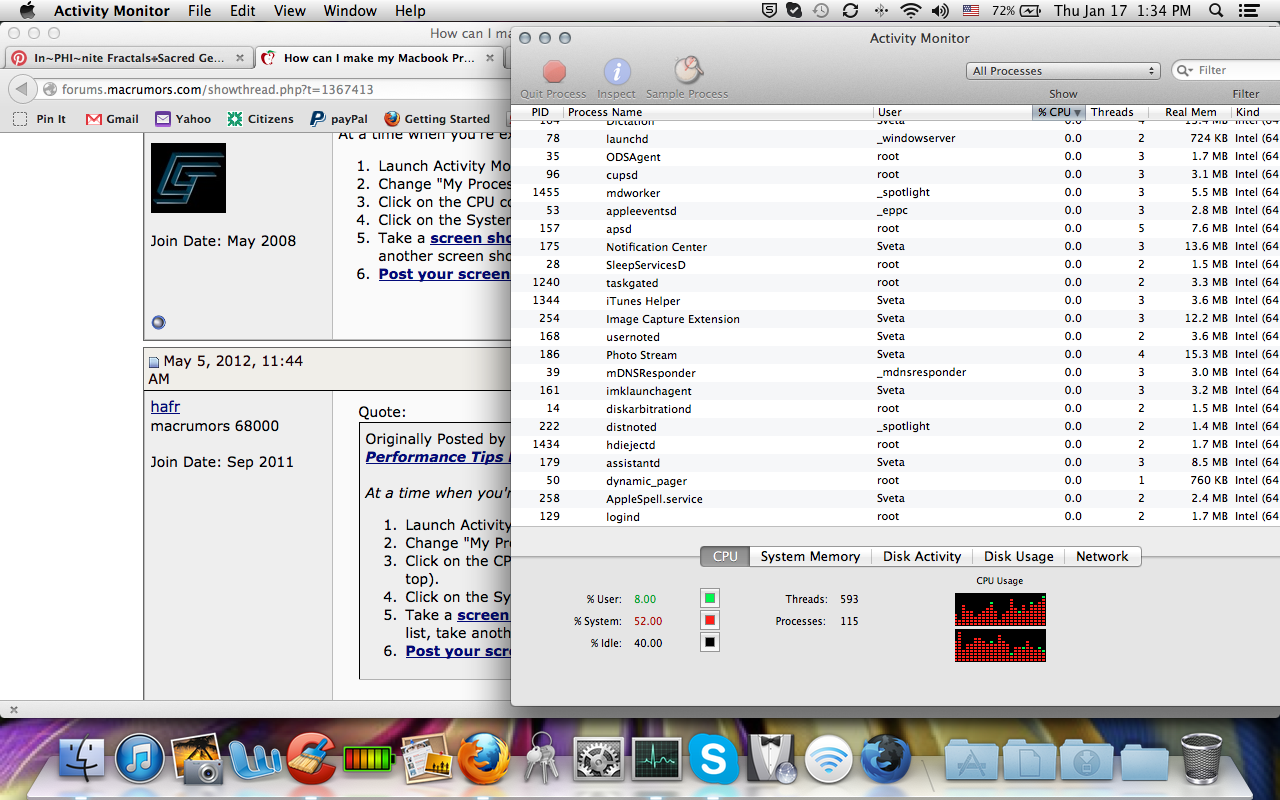Click the Inspect info icon
The height and width of the screenshot is (800, 1280).
[x=617, y=72]
